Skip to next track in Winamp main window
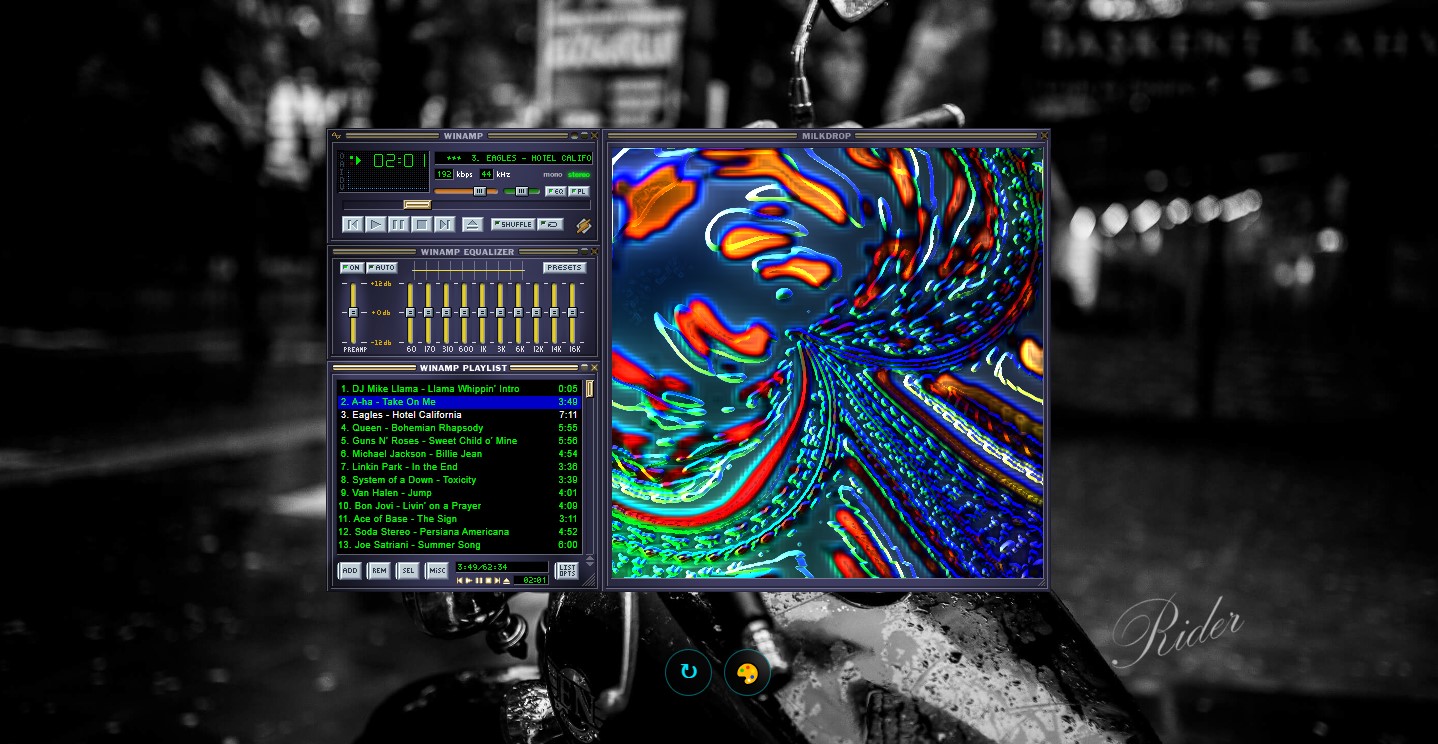This screenshot has height=744, width=1438. [x=444, y=225]
